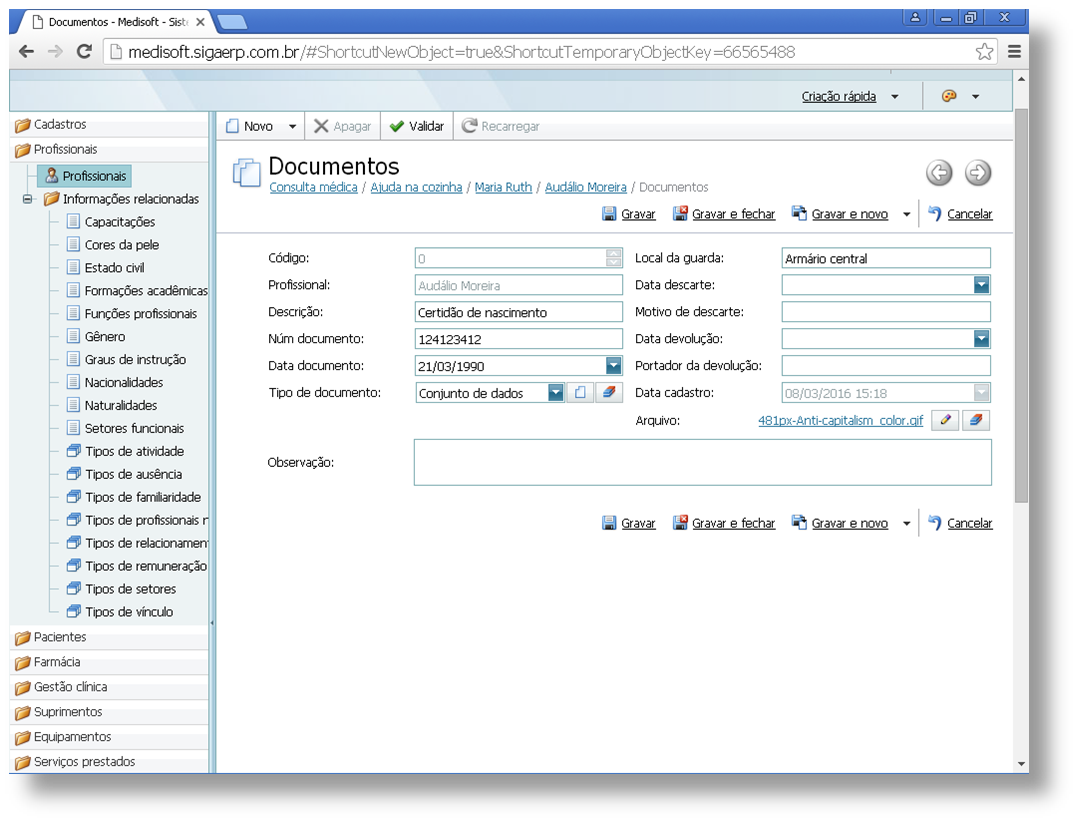The height and width of the screenshot is (823, 1078).
Task: Open the Criação rápida dropdown arrow
Action: point(894,97)
